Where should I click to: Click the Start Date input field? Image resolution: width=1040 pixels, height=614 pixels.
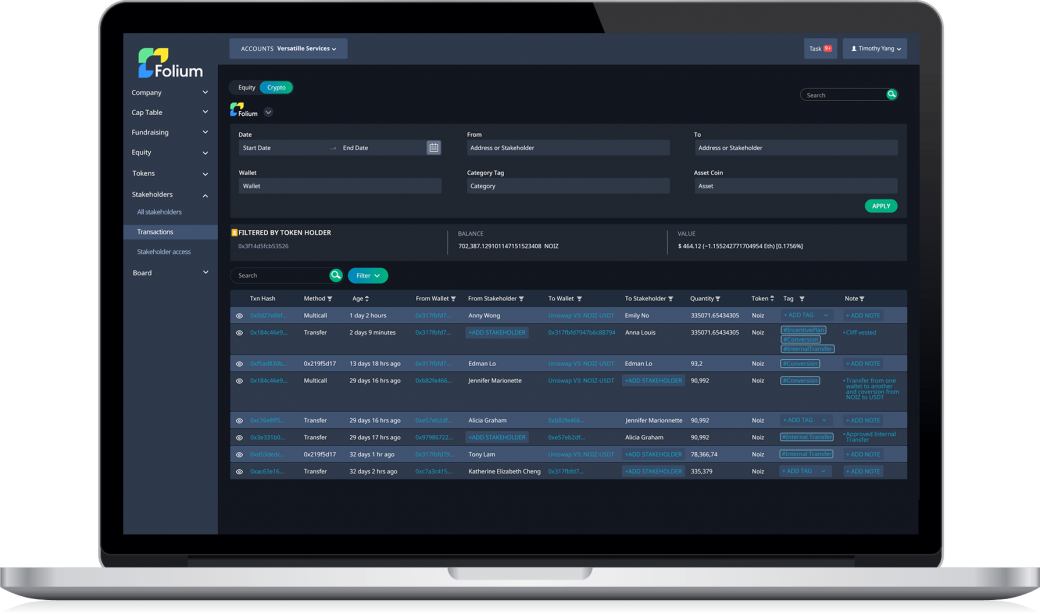[x=285, y=148]
